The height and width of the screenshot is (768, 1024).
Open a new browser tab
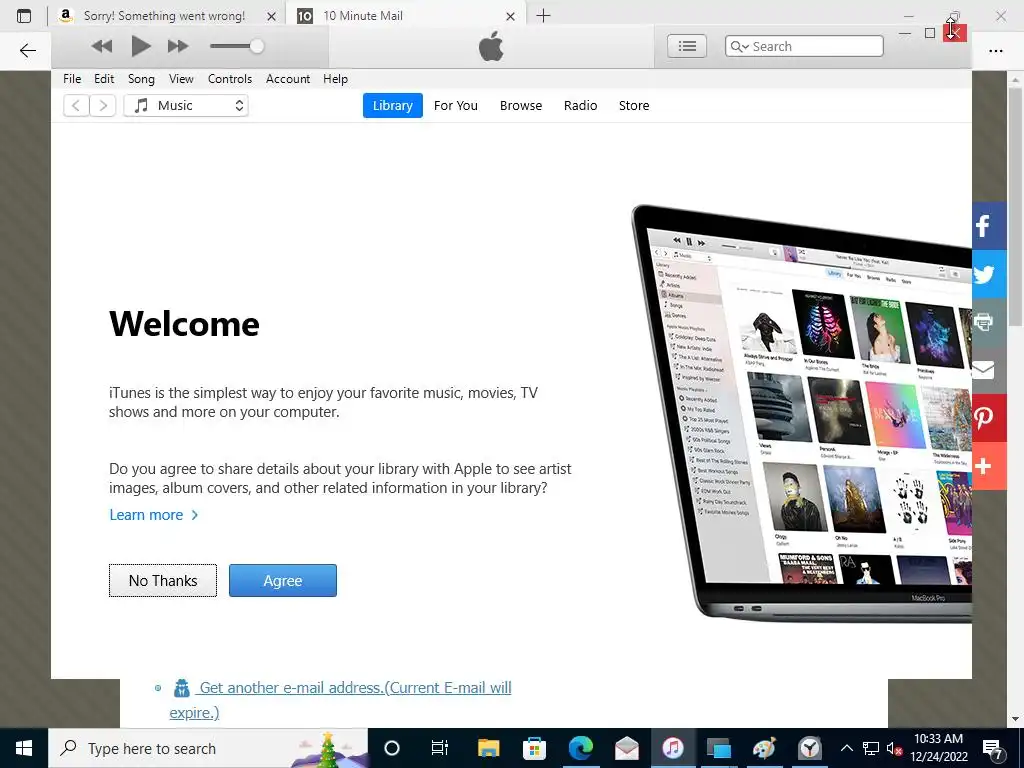coord(543,16)
